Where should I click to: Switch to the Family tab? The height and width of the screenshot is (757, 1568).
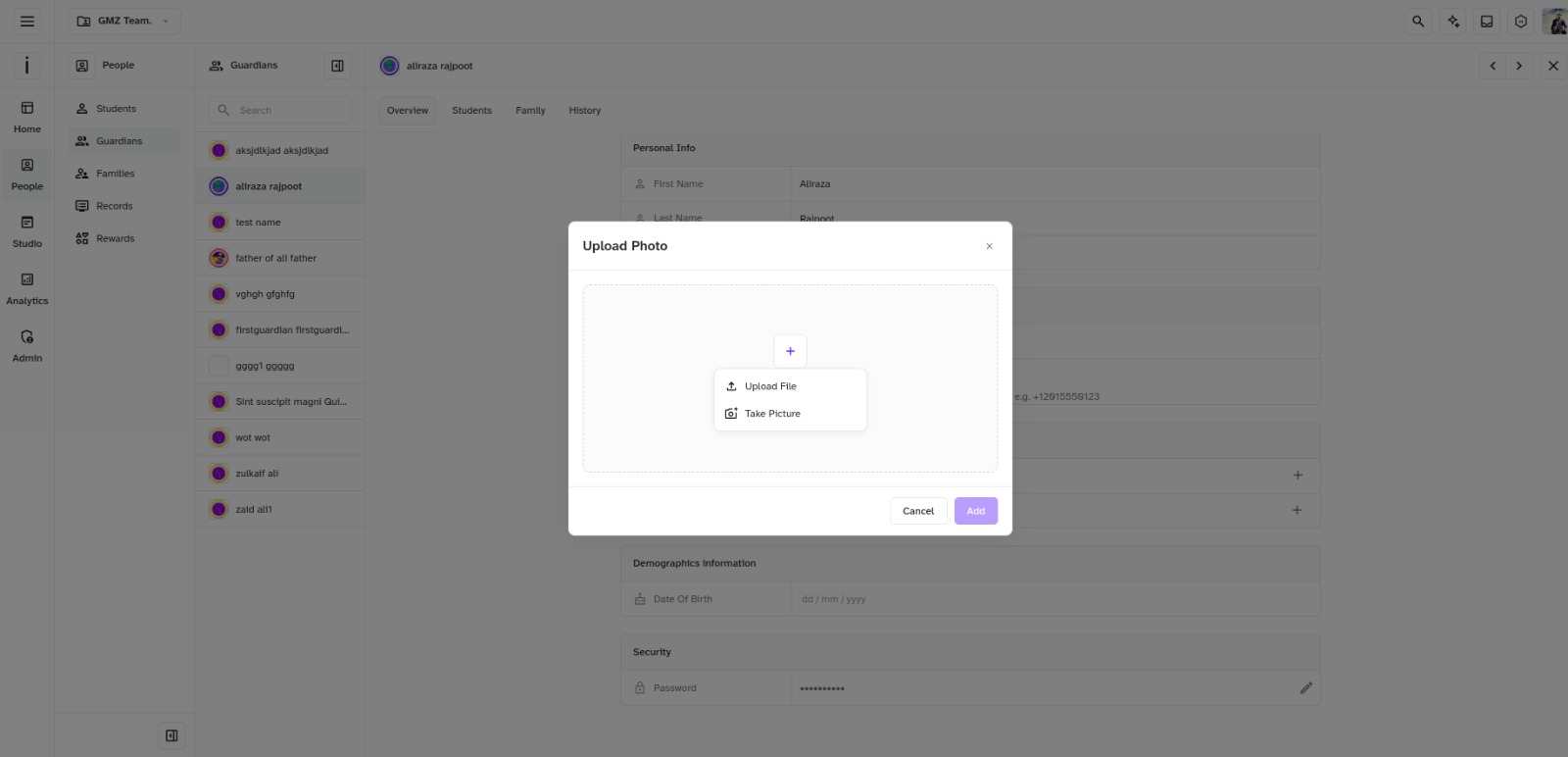click(x=530, y=111)
